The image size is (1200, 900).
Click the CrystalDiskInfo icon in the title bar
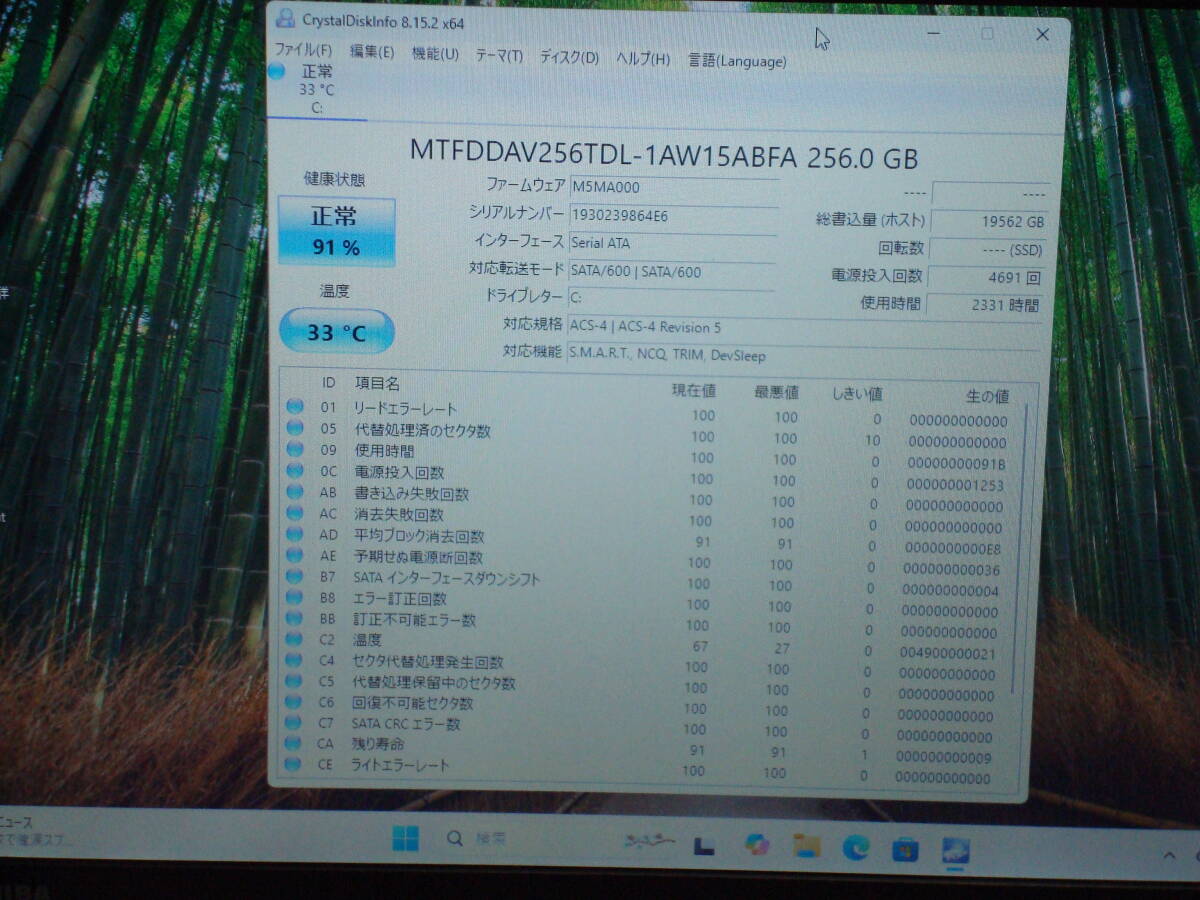[285, 18]
